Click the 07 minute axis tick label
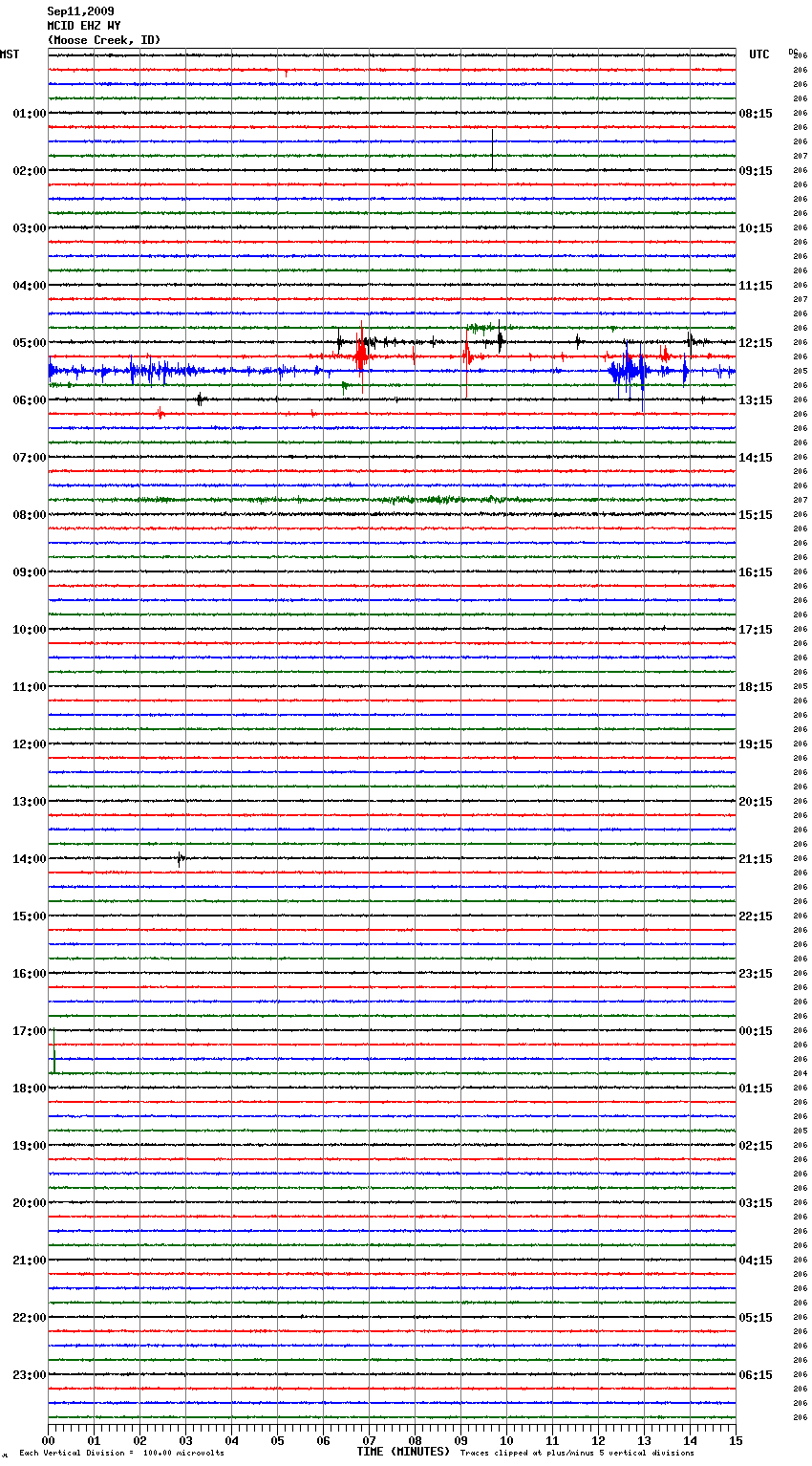 click(x=370, y=1440)
